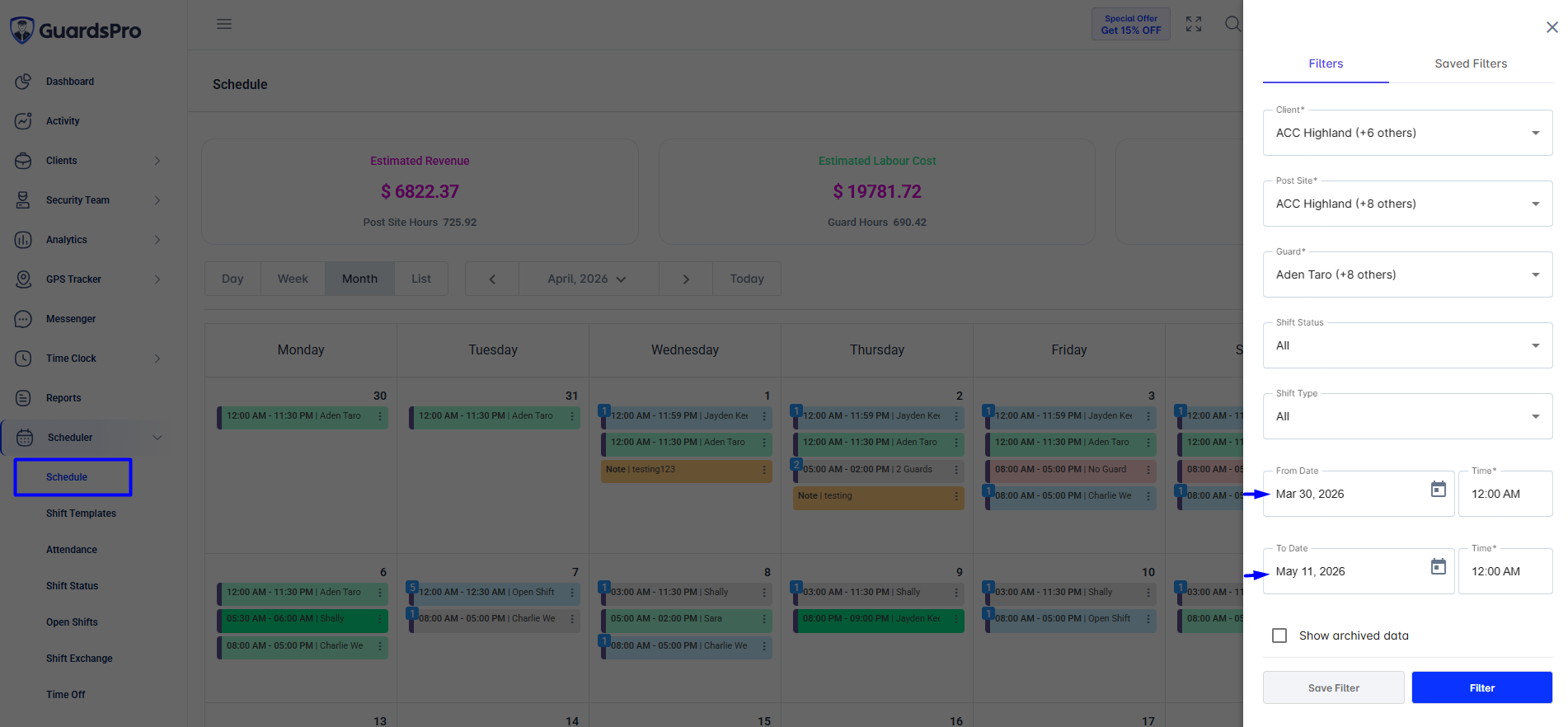Select the Week view tab

click(293, 279)
